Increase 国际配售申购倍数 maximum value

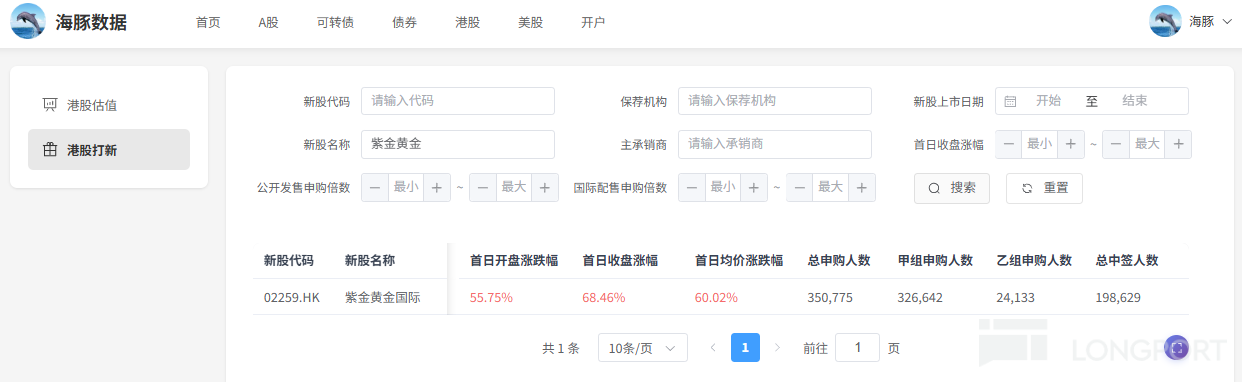(862, 187)
